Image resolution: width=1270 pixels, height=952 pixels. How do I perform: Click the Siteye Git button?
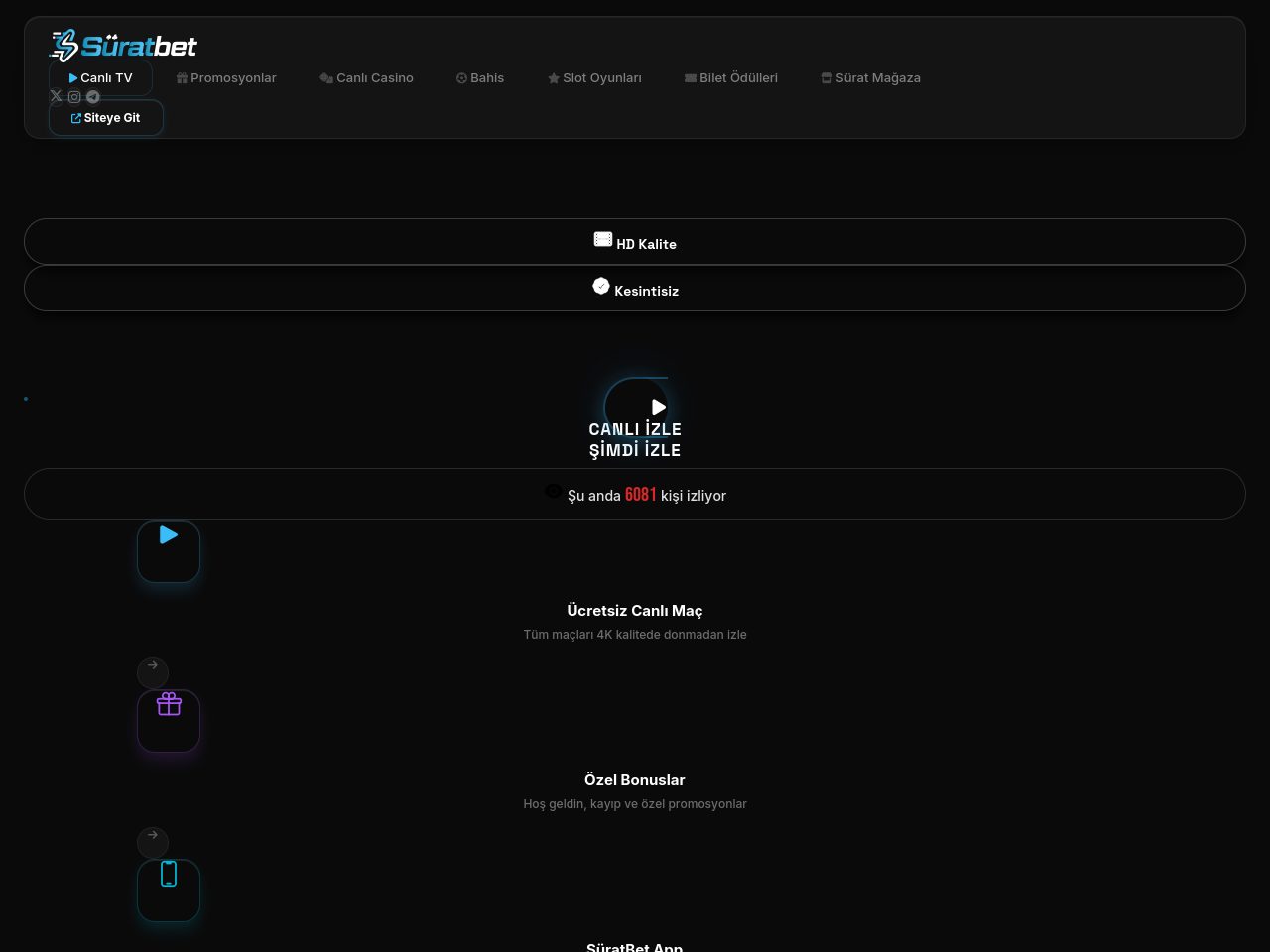(106, 117)
